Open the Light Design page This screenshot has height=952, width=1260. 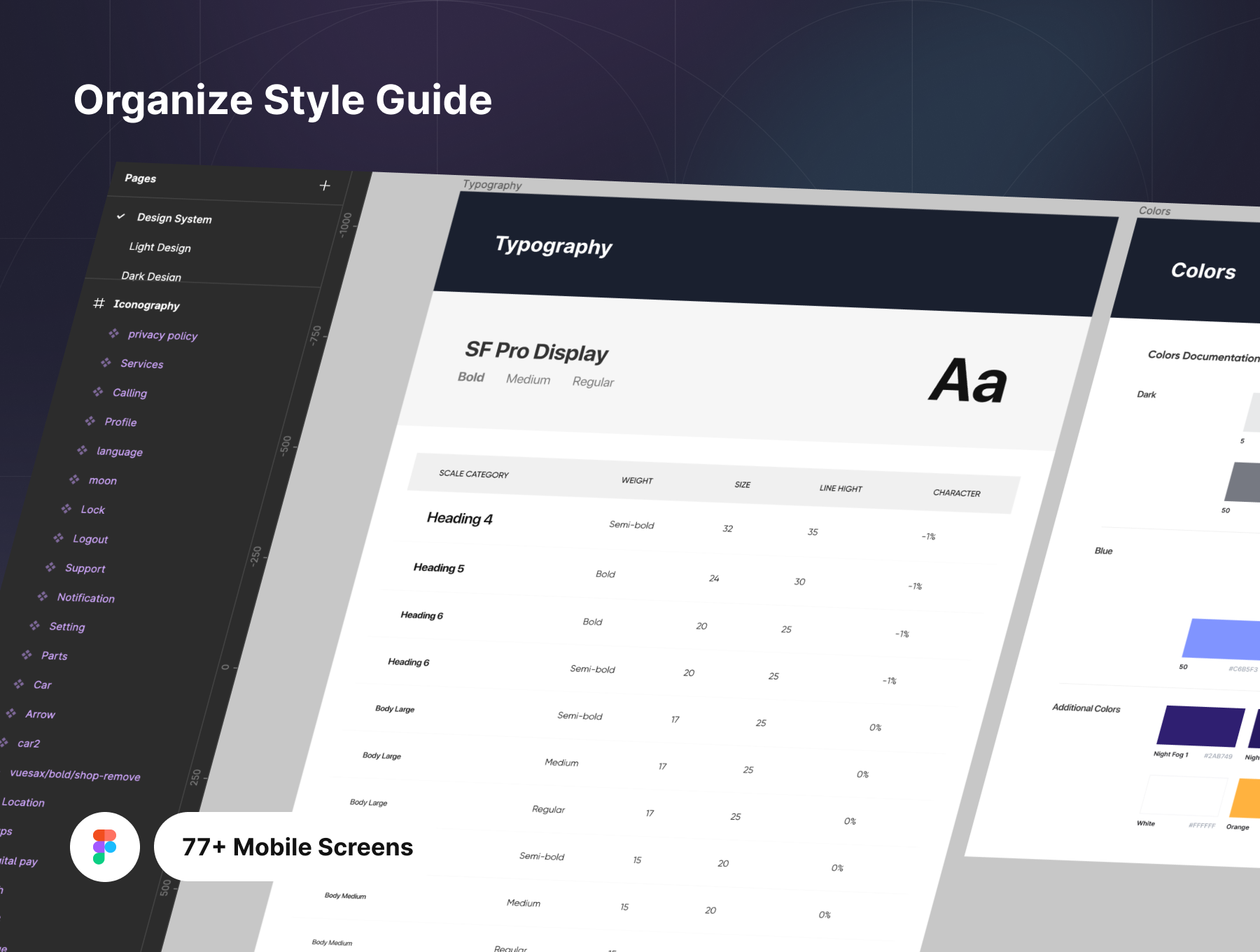pyautogui.click(x=160, y=247)
